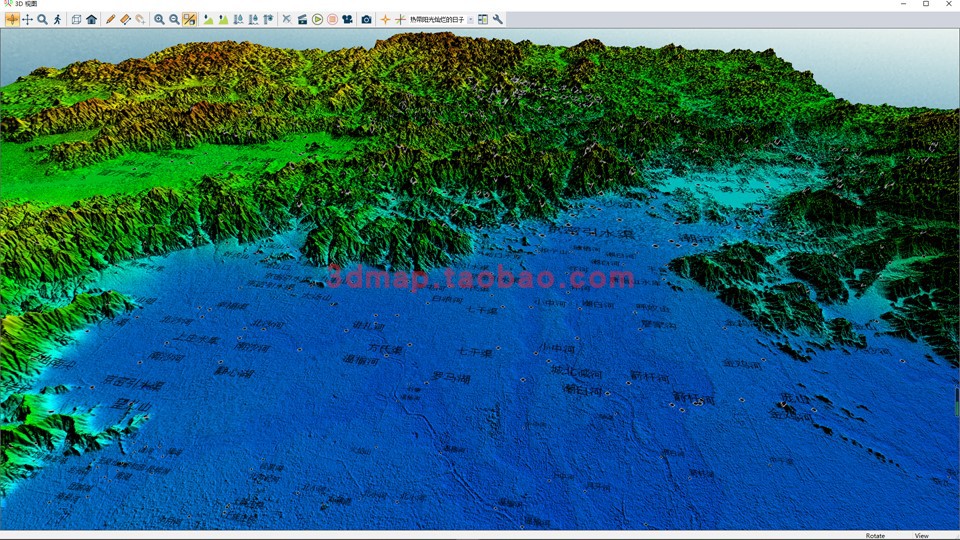The image size is (960, 540).
Task: Click the 罗马湖 map label
Action: click(x=451, y=378)
